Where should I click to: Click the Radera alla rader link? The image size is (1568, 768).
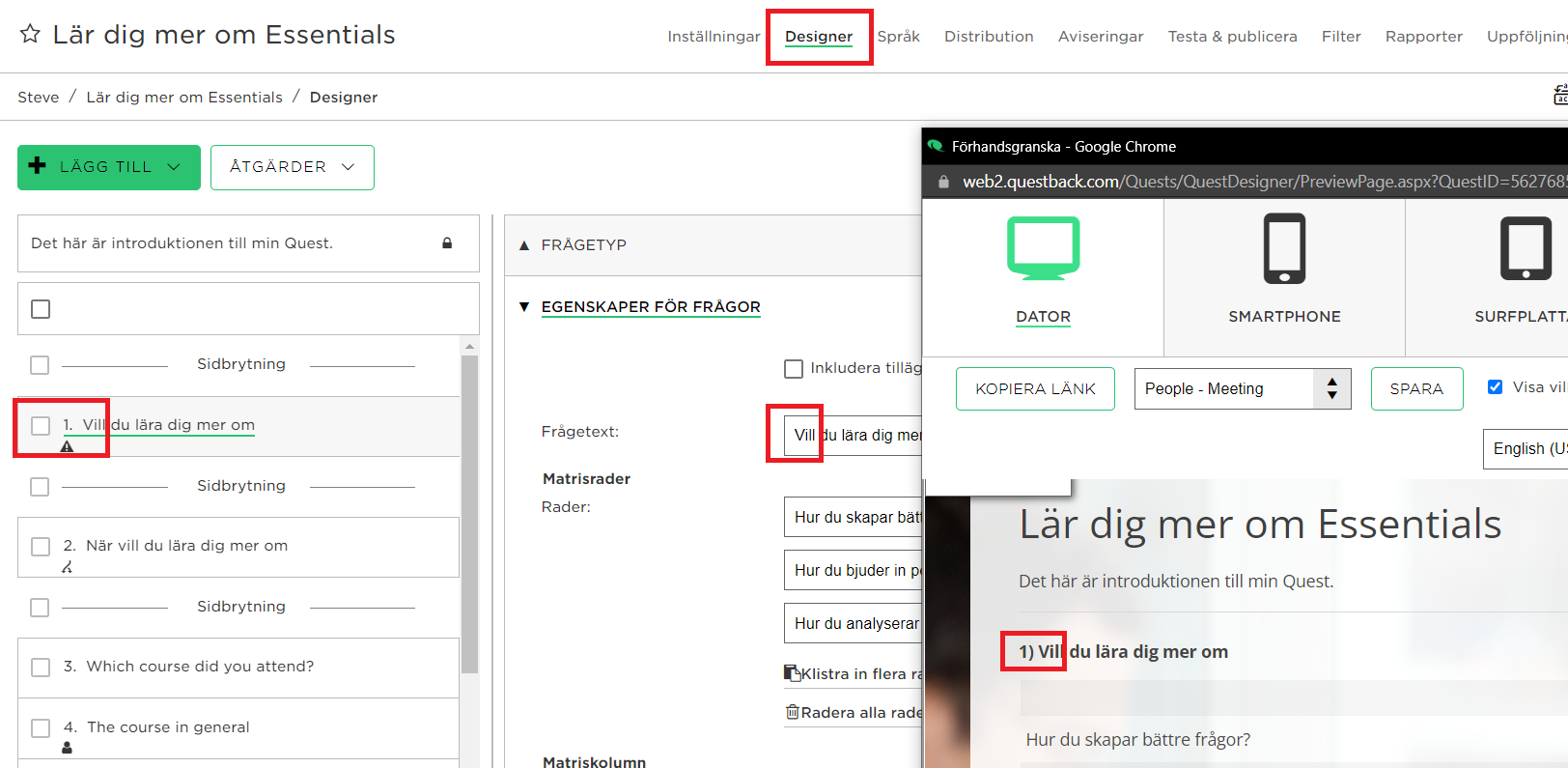pyautogui.click(x=861, y=713)
